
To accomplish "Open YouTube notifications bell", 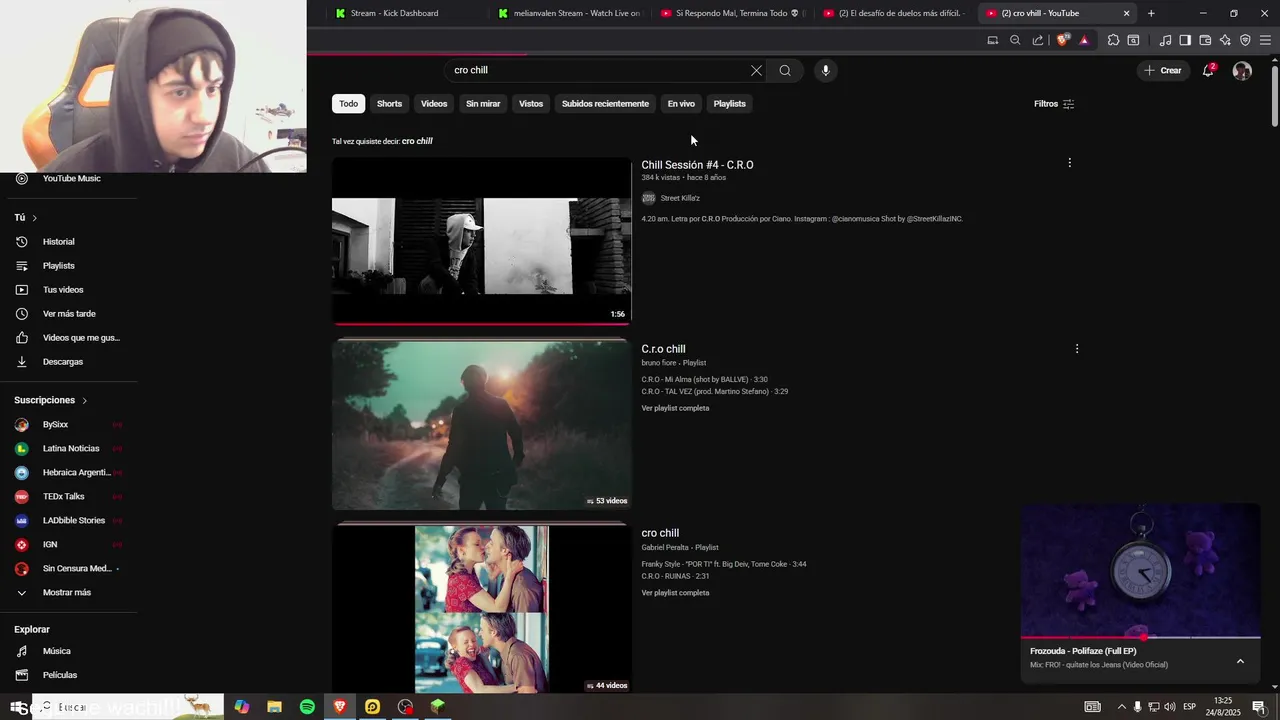I will (1208, 70).
